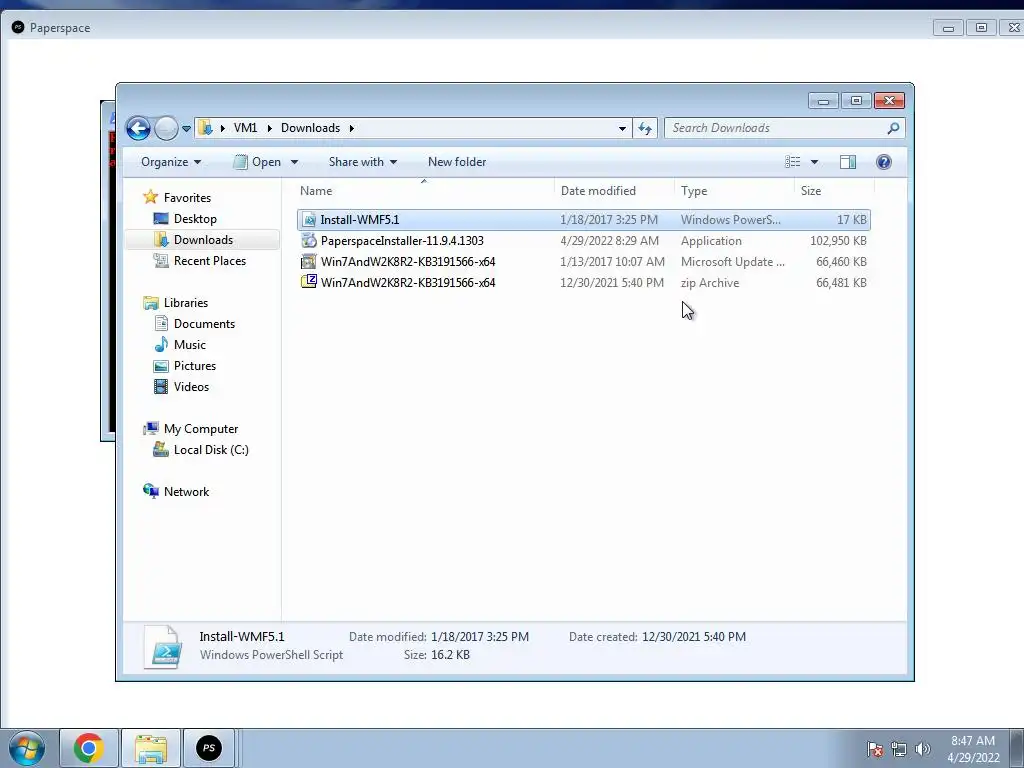The image size is (1024, 768).
Task: Open Libraries in navigation pane
Action: 185,303
